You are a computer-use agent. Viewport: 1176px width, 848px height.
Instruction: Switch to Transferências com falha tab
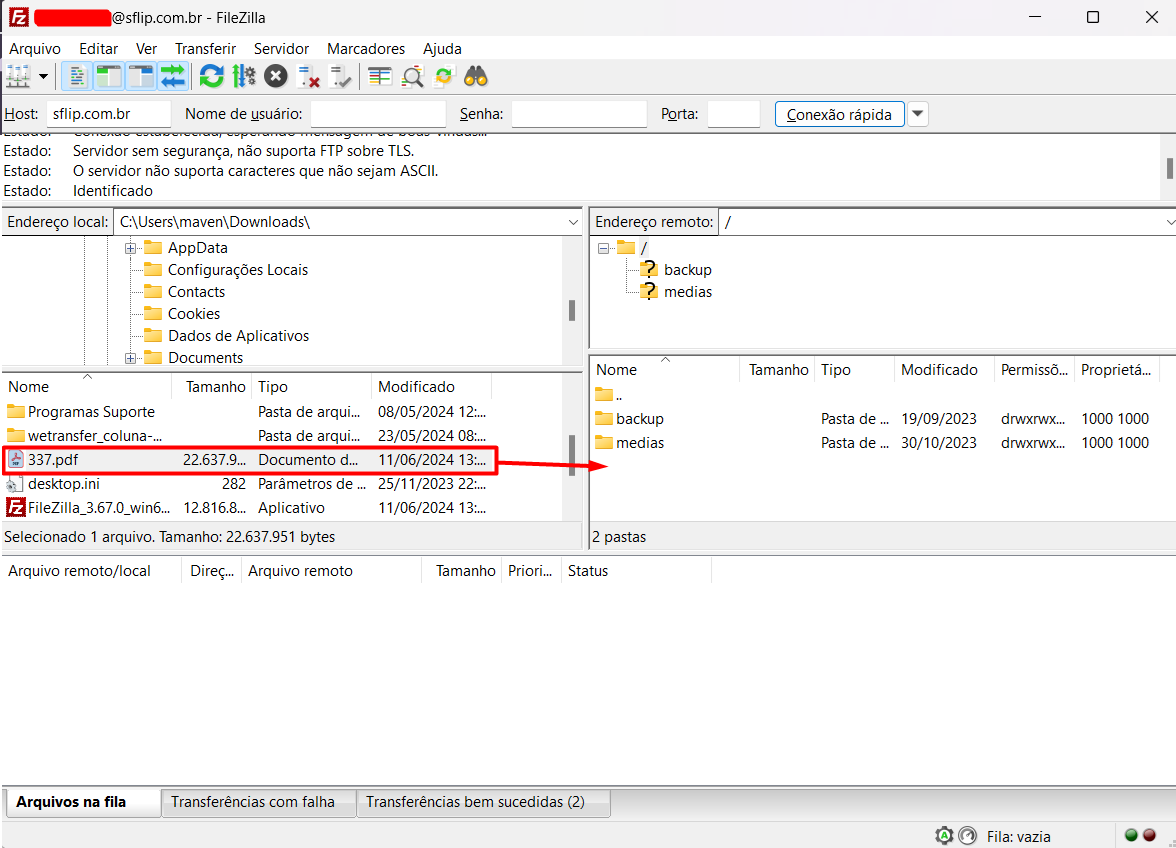click(259, 802)
